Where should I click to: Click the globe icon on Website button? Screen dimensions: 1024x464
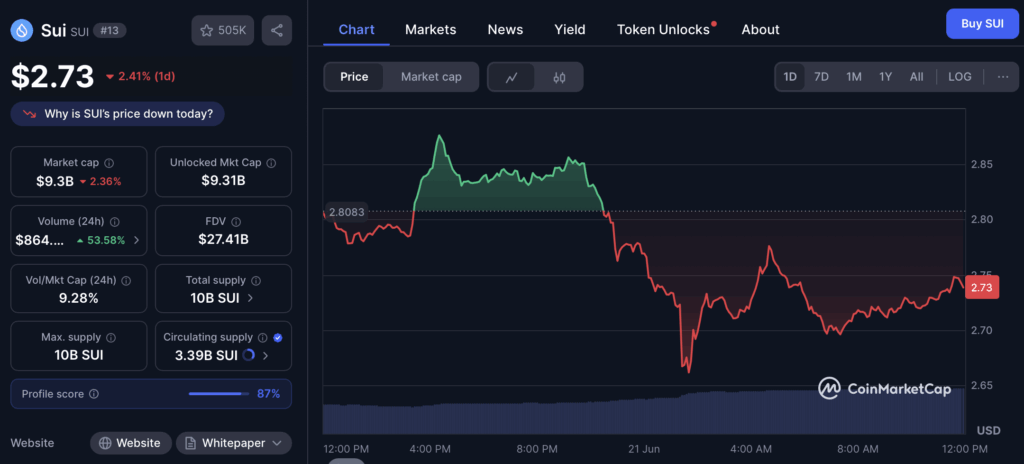coord(105,443)
